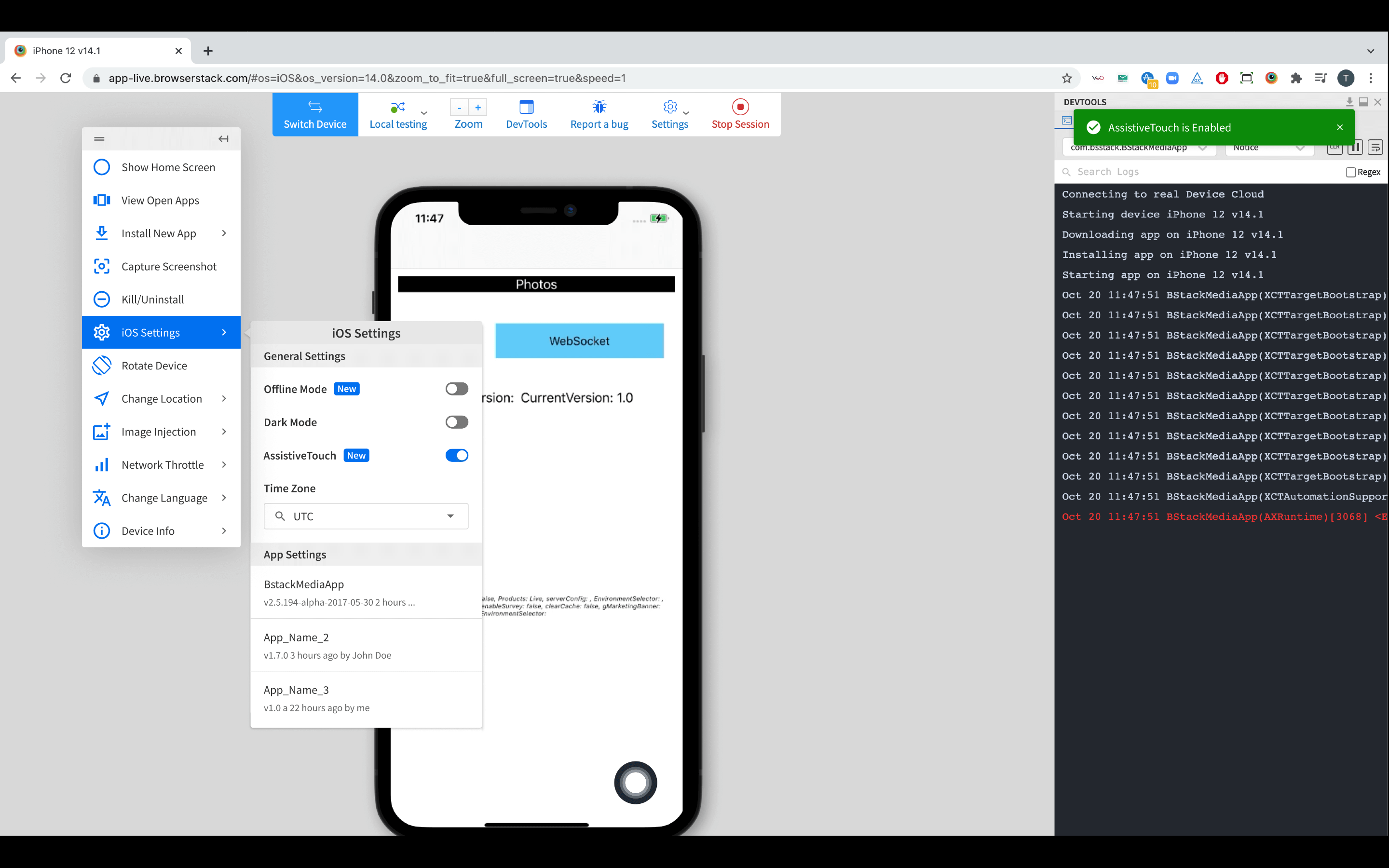Toggle the Offline Mode switch
Screen dimensions: 1389x868
pos(456,388)
